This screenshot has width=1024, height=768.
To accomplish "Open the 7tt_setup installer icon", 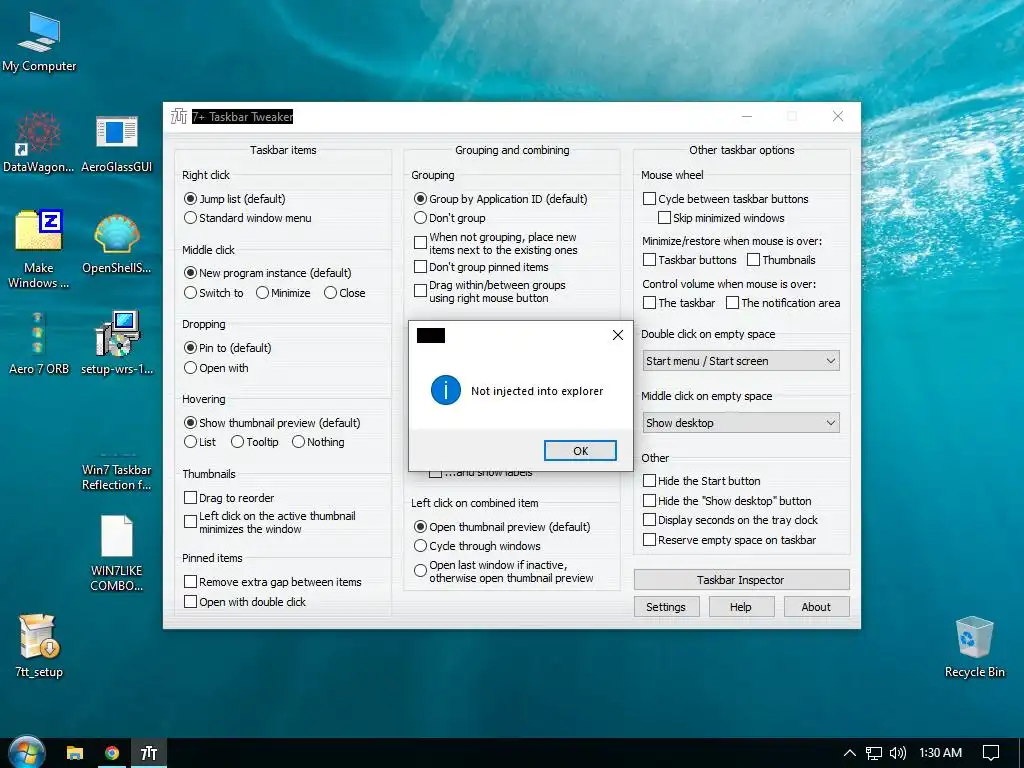I will 39,647.
